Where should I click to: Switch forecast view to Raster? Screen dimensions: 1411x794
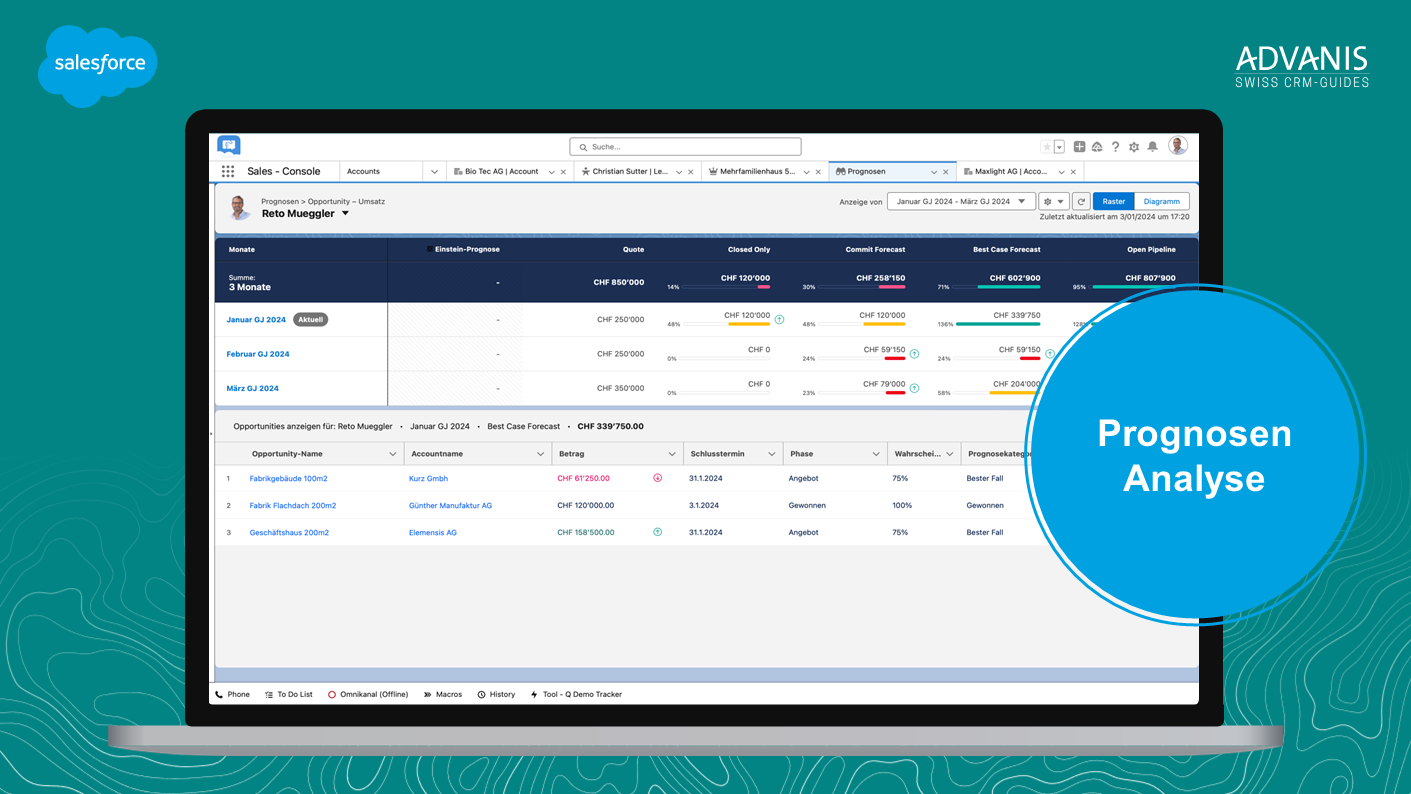[1113, 201]
